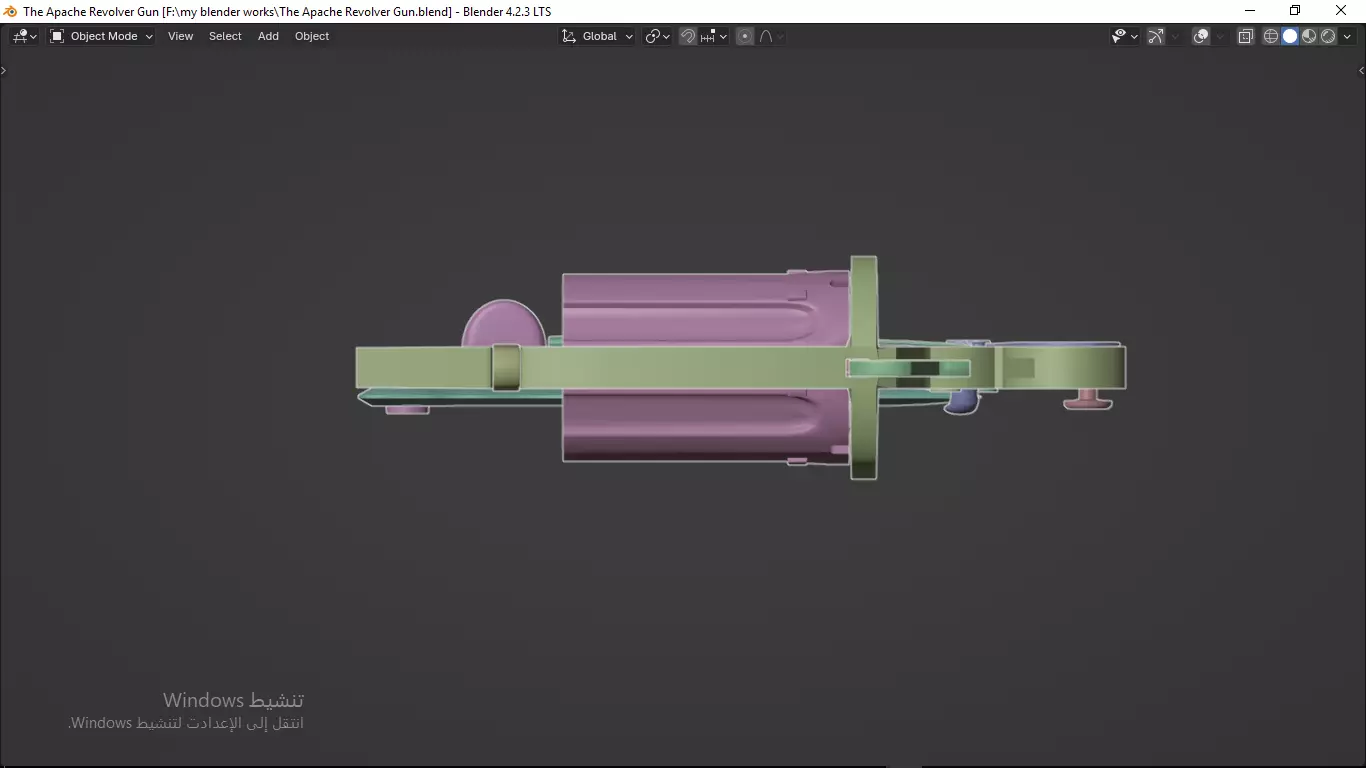Open the Object menu
This screenshot has width=1366, height=768.
(x=312, y=36)
